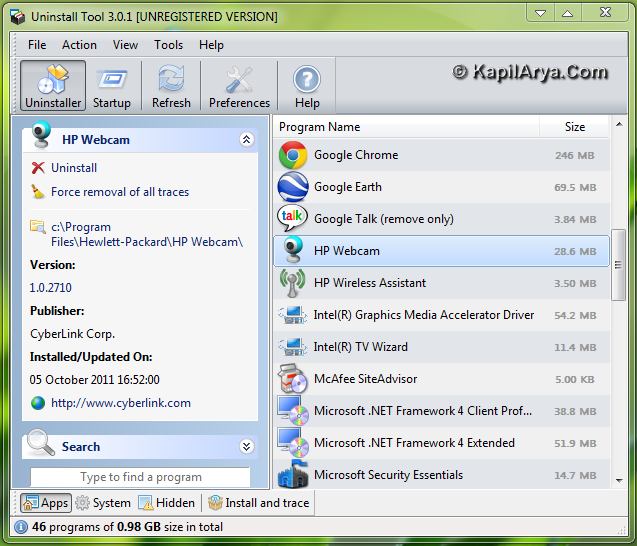Select Google Talk (remove only) row

tap(442, 219)
